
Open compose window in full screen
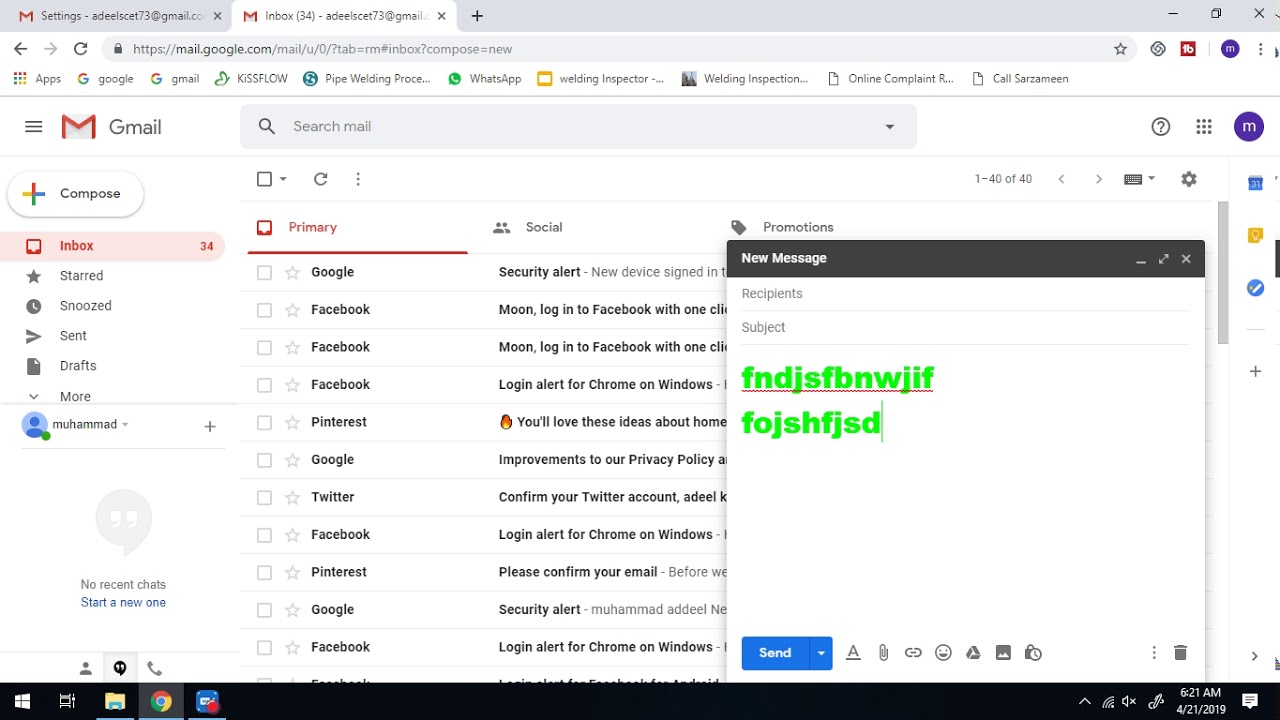[x=1163, y=259]
